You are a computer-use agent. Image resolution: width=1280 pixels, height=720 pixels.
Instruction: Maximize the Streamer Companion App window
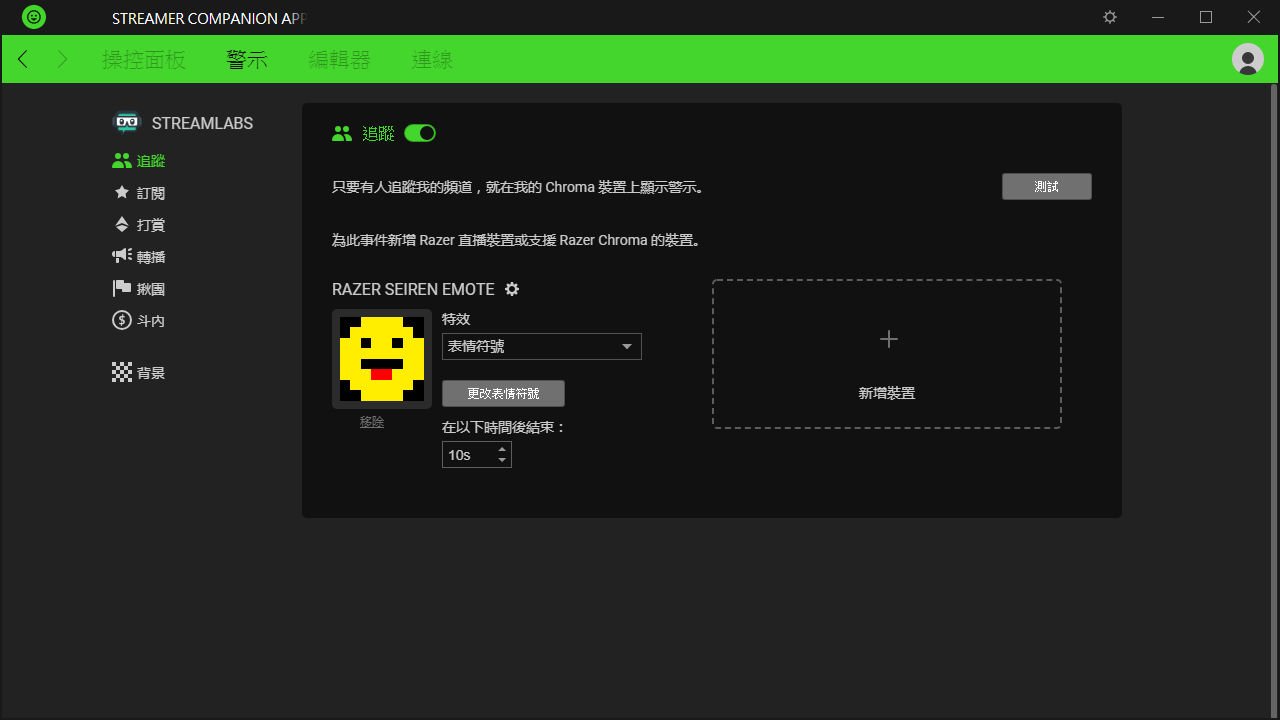(1206, 17)
